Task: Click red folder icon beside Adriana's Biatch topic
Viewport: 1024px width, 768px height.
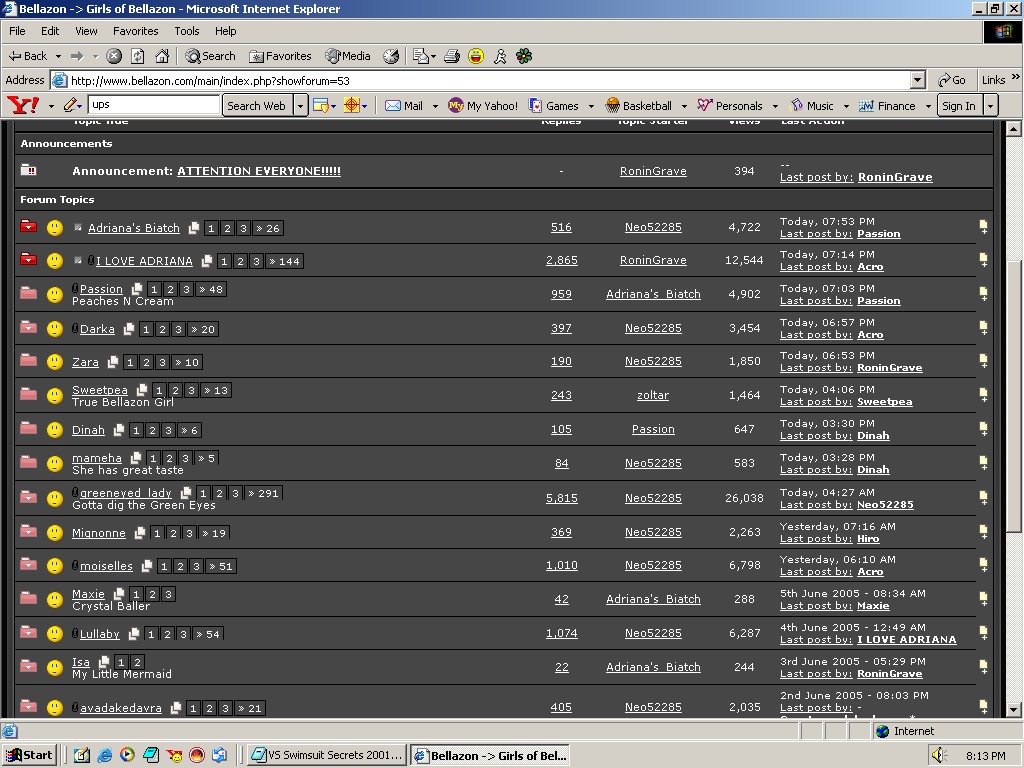Action: (29, 227)
